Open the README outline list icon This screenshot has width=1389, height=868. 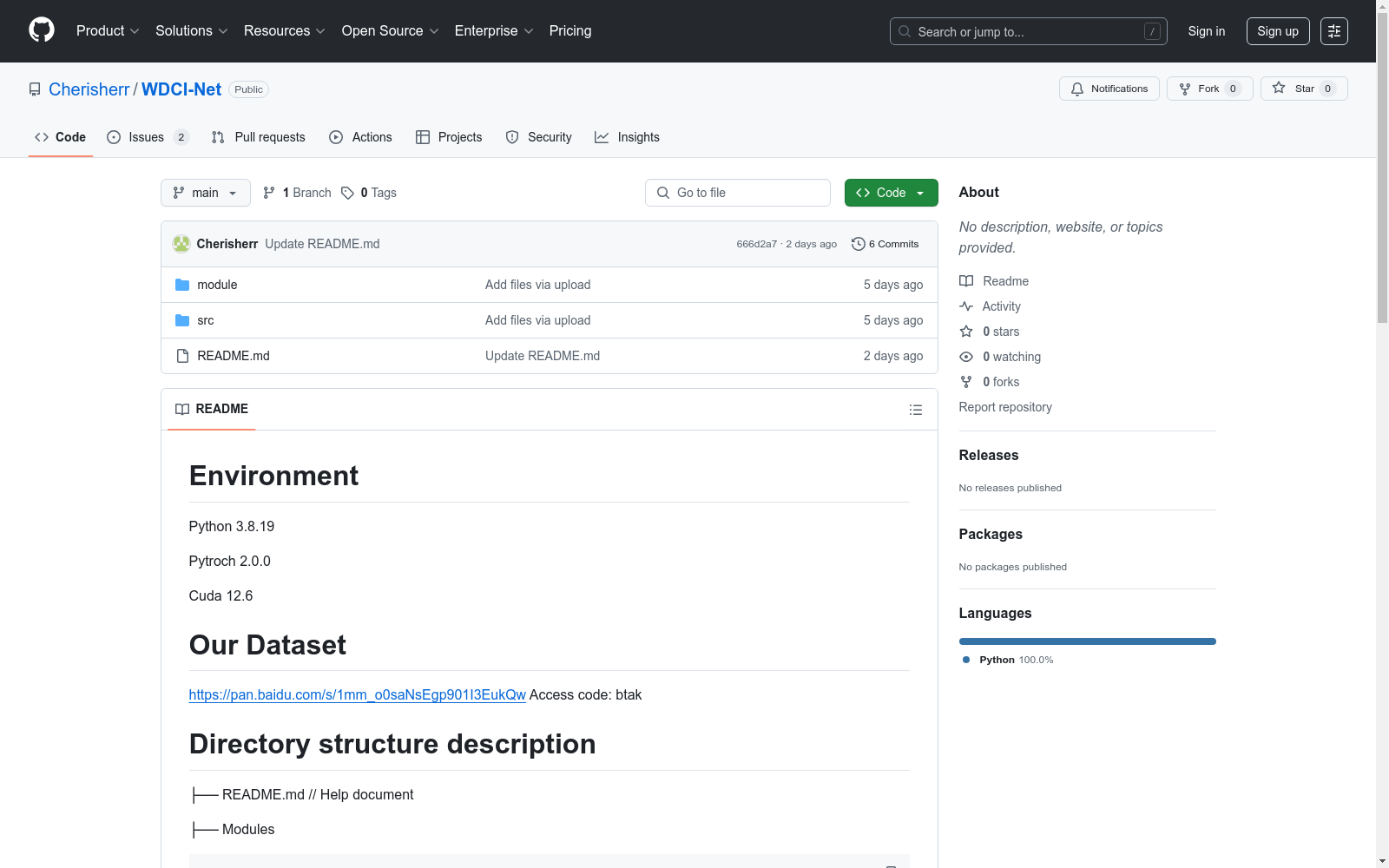click(x=915, y=410)
